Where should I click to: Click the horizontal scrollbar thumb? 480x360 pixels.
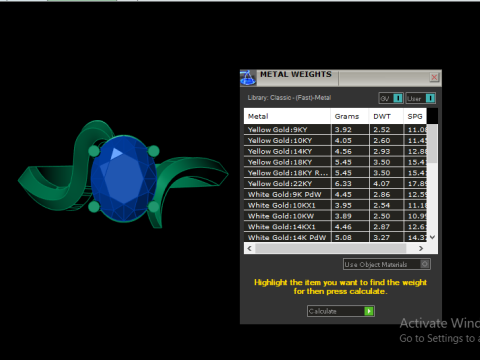pyautogui.click(x=331, y=248)
